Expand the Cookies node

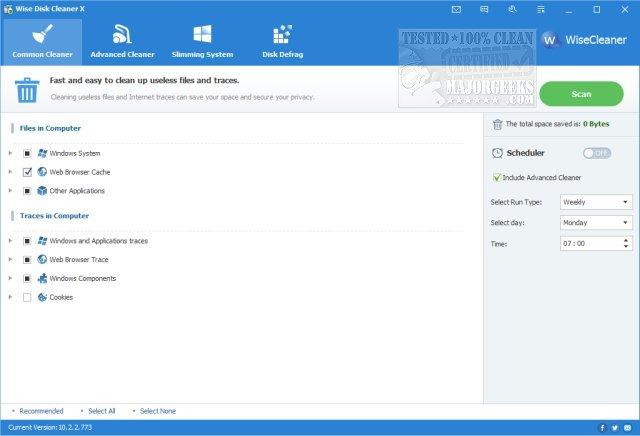click(10, 297)
